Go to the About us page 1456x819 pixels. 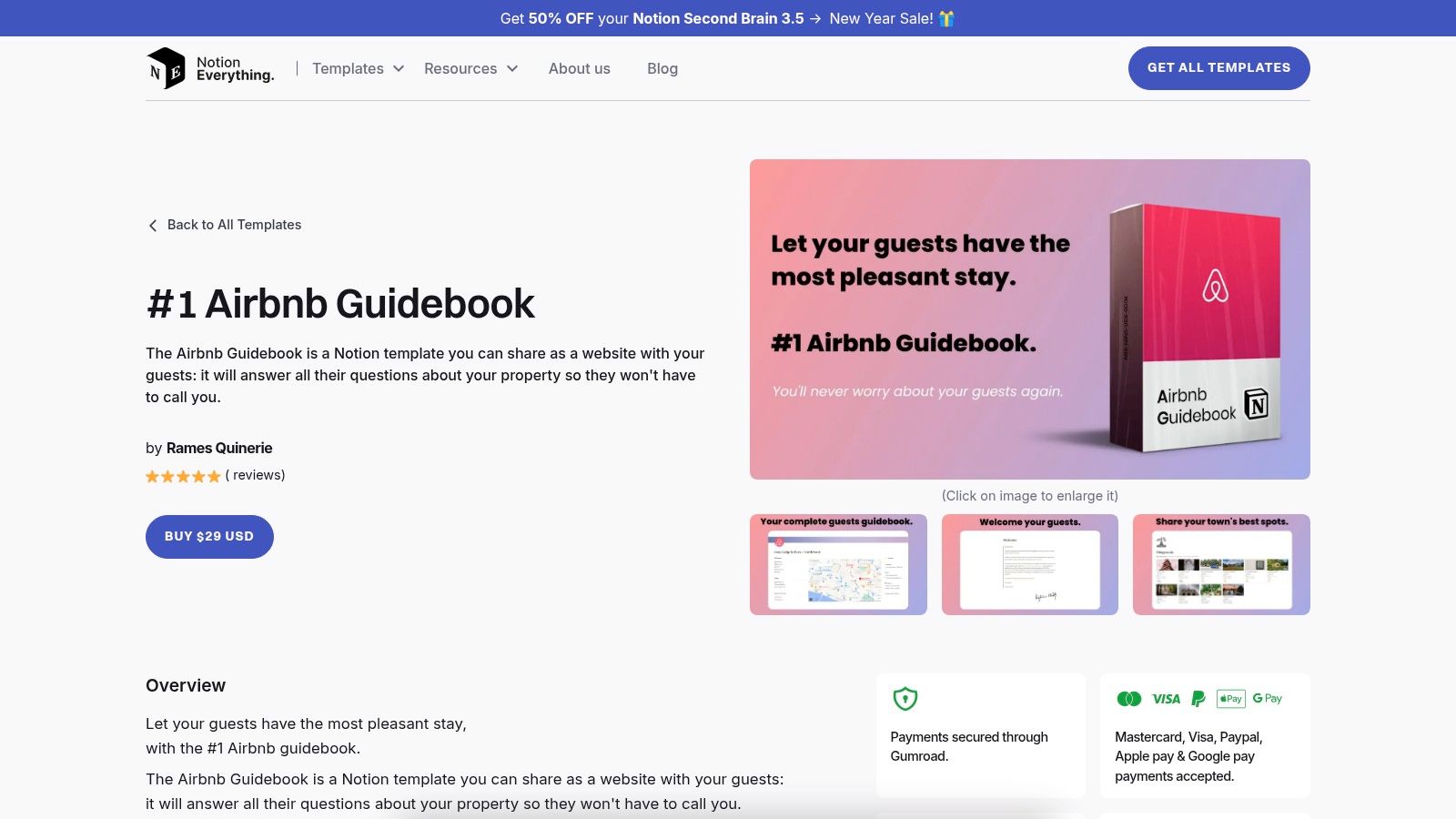point(580,68)
